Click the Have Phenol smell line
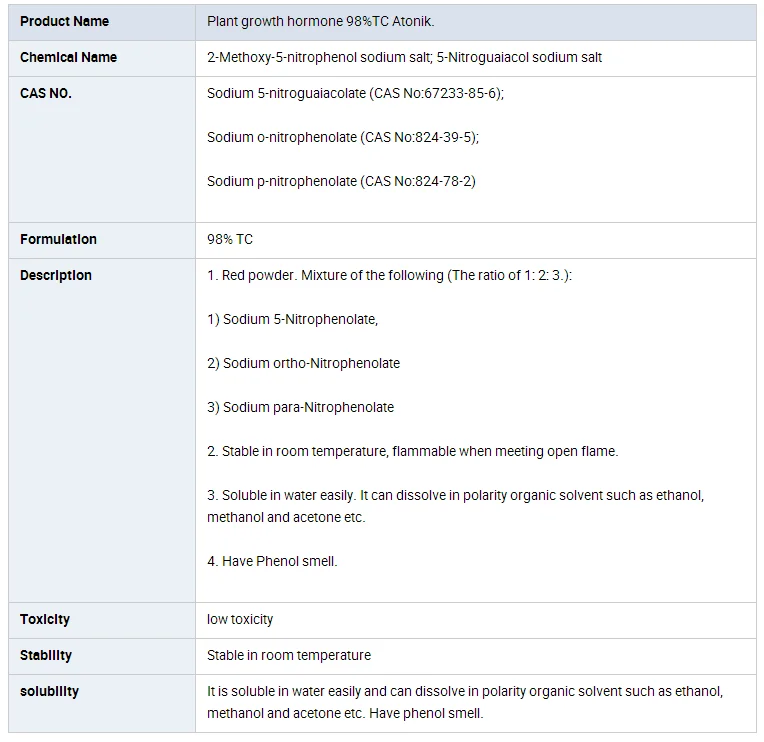Viewport: 764px width, 742px height. [x=272, y=561]
